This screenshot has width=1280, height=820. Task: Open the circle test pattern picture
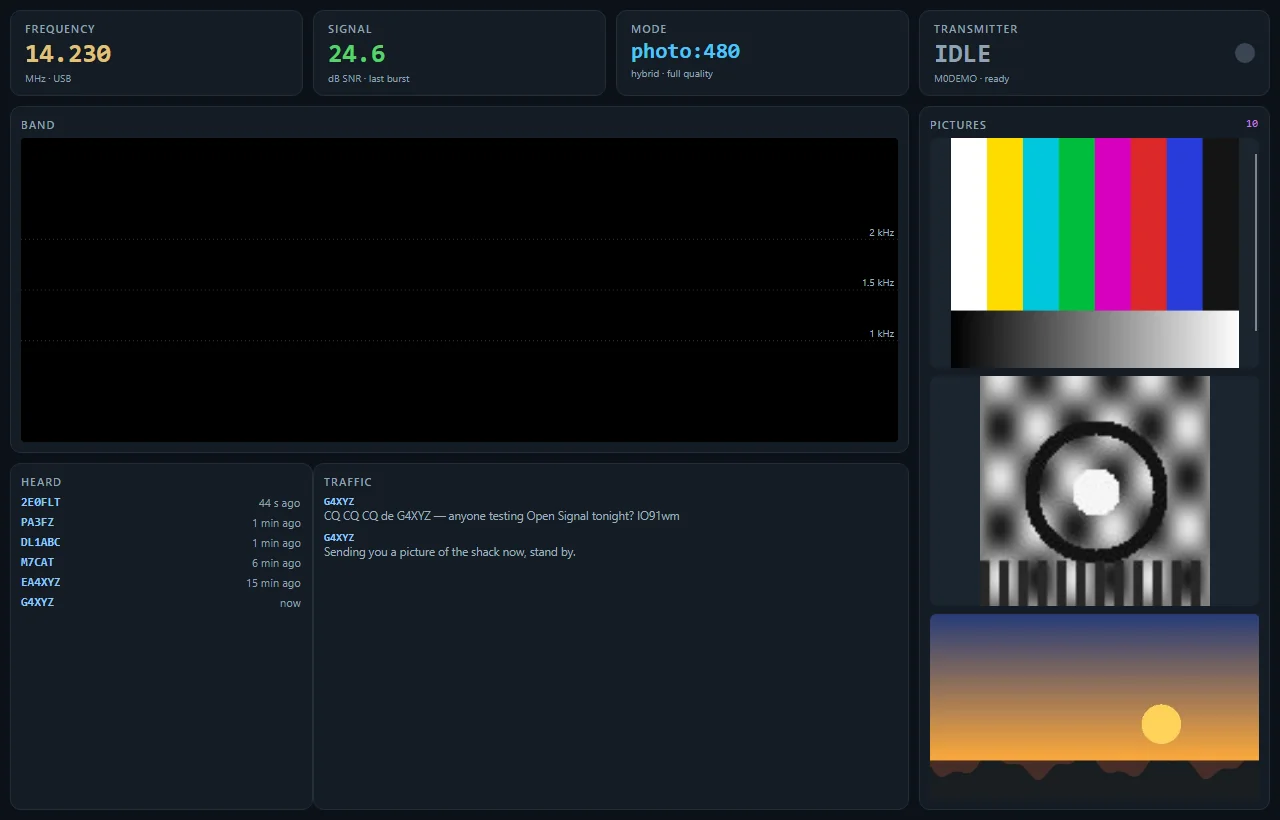click(x=1094, y=491)
